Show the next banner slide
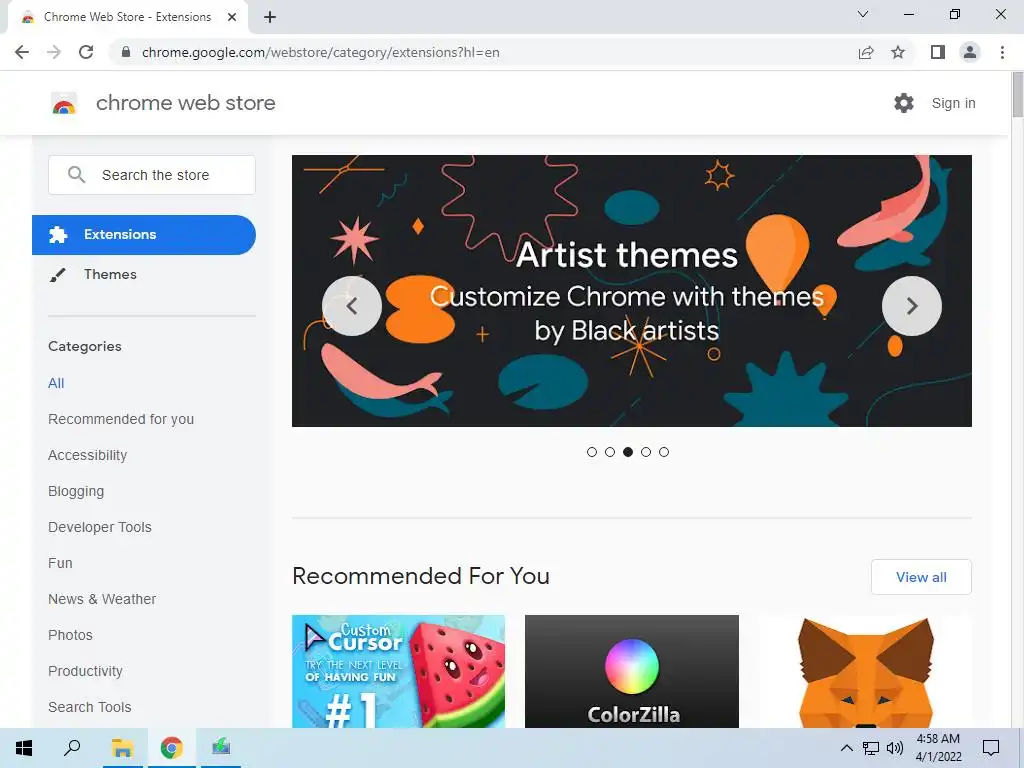The height and width of the screenshot is (768, 1024). tap(912, 306)
